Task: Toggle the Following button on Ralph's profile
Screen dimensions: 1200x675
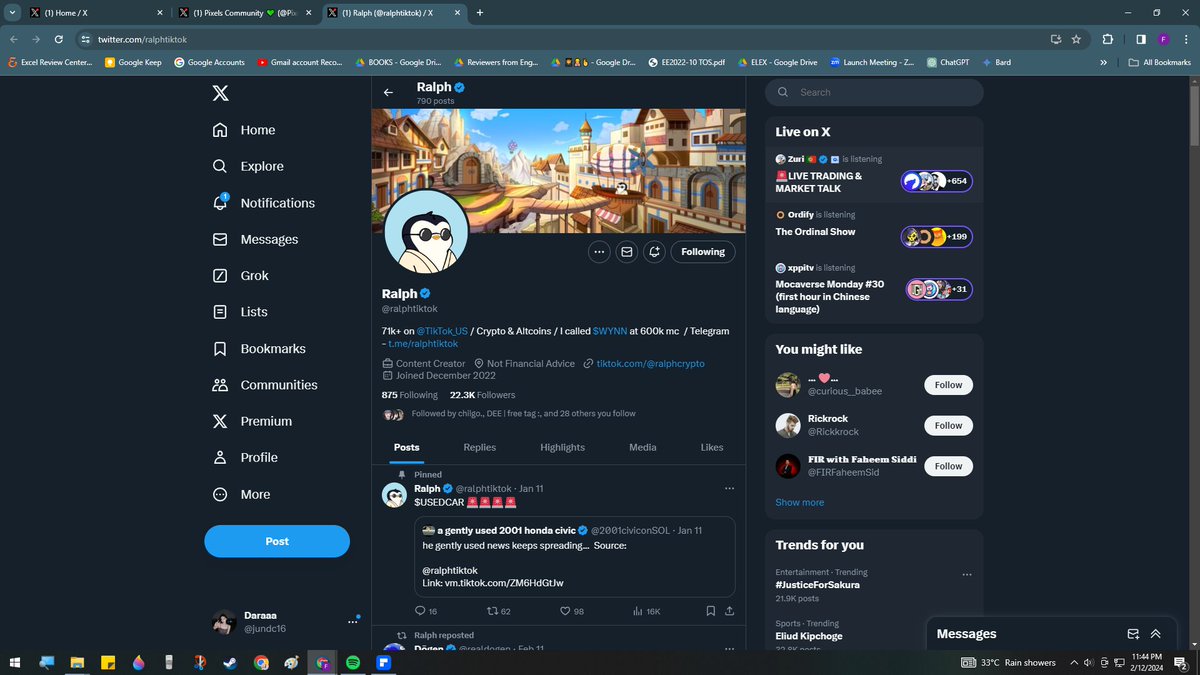Action: pos(703,252)
